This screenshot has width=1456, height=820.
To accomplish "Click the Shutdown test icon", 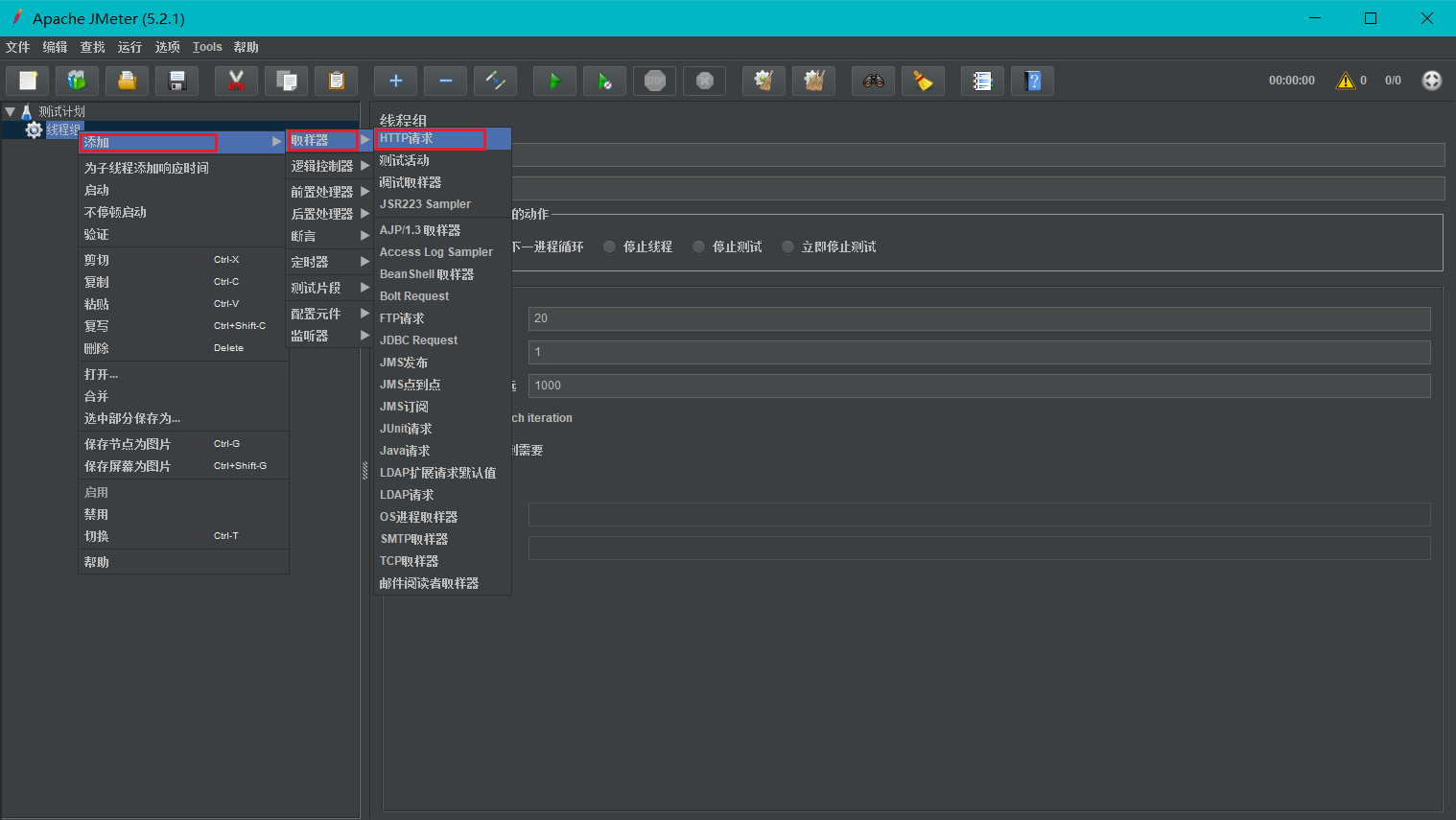I will point(704,81).
